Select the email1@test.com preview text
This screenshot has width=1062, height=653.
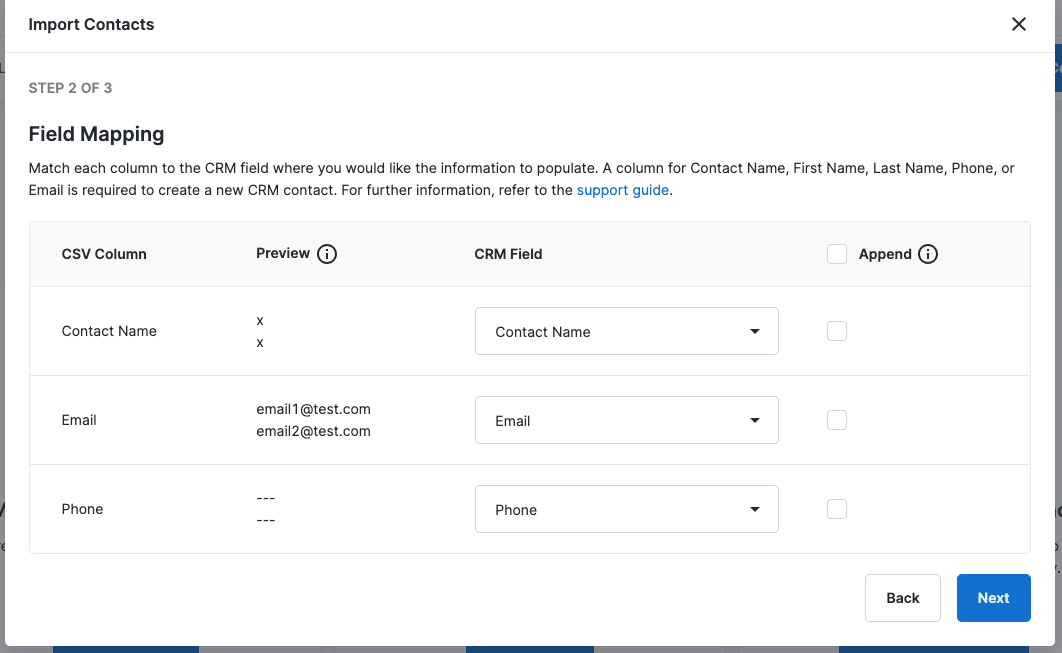click(x=313, y=409)
